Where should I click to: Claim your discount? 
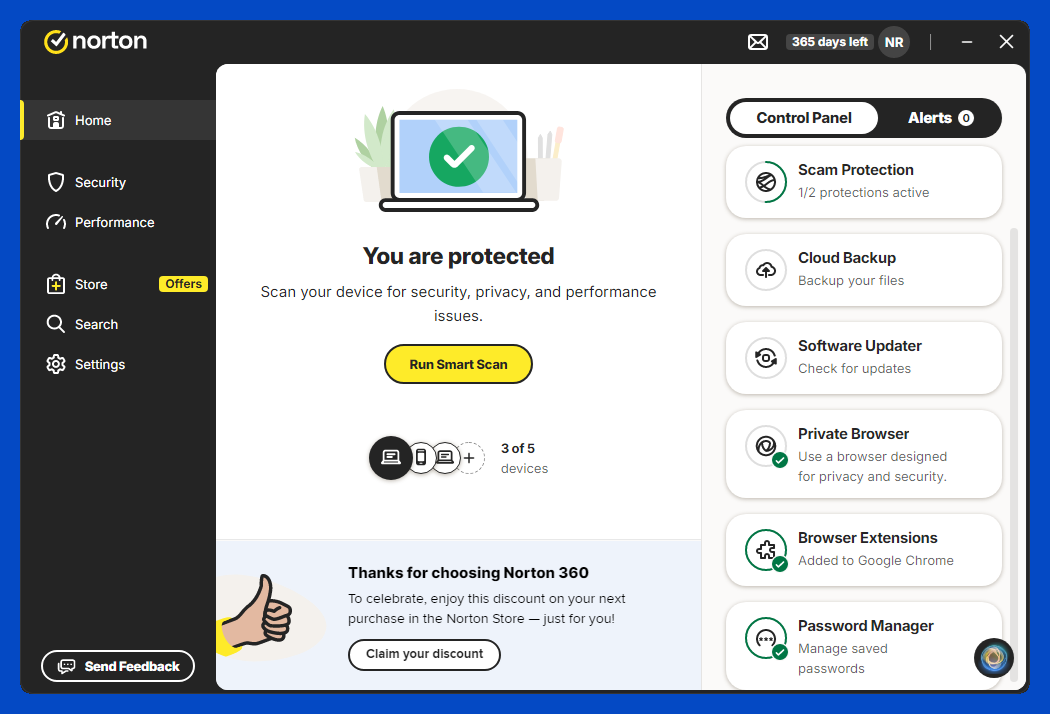[424, 654]
